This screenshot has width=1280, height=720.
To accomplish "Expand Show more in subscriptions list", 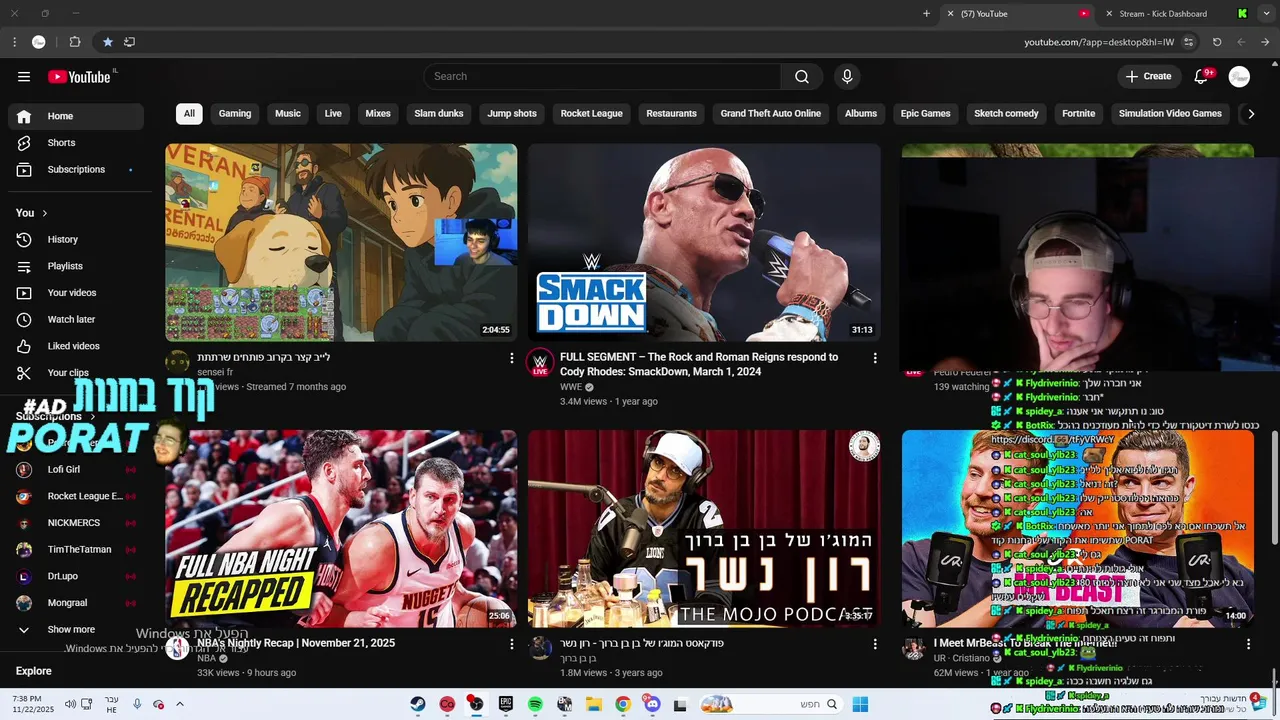I will 76,630.
